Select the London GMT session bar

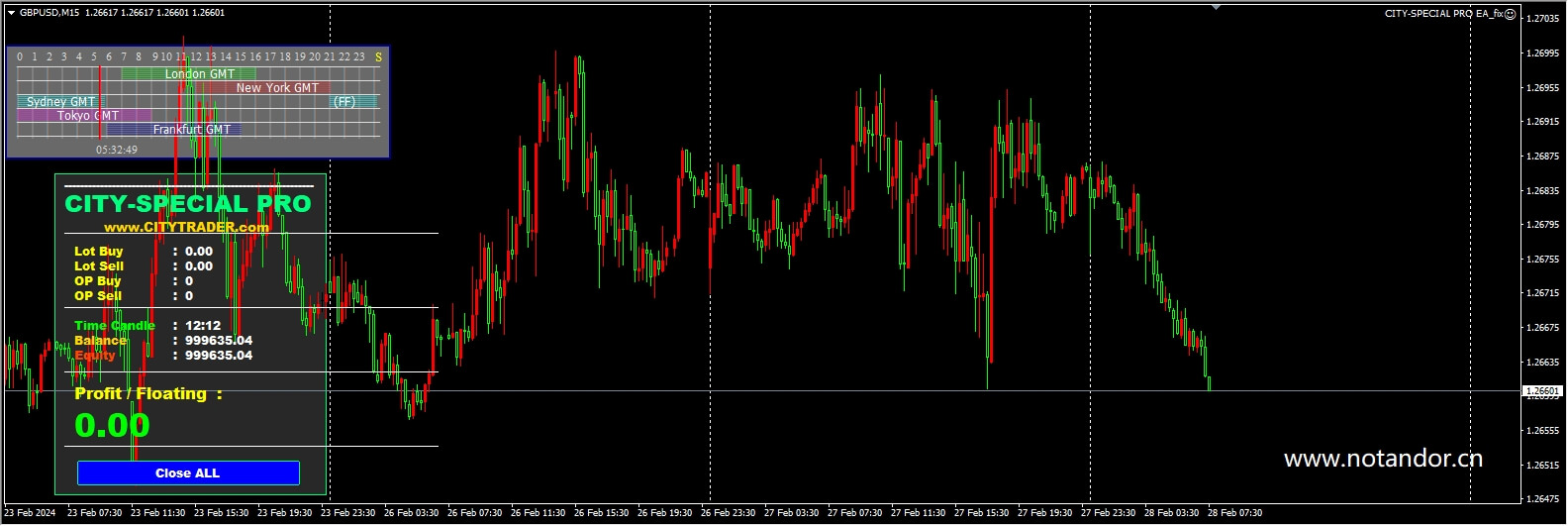coord(189,73)
